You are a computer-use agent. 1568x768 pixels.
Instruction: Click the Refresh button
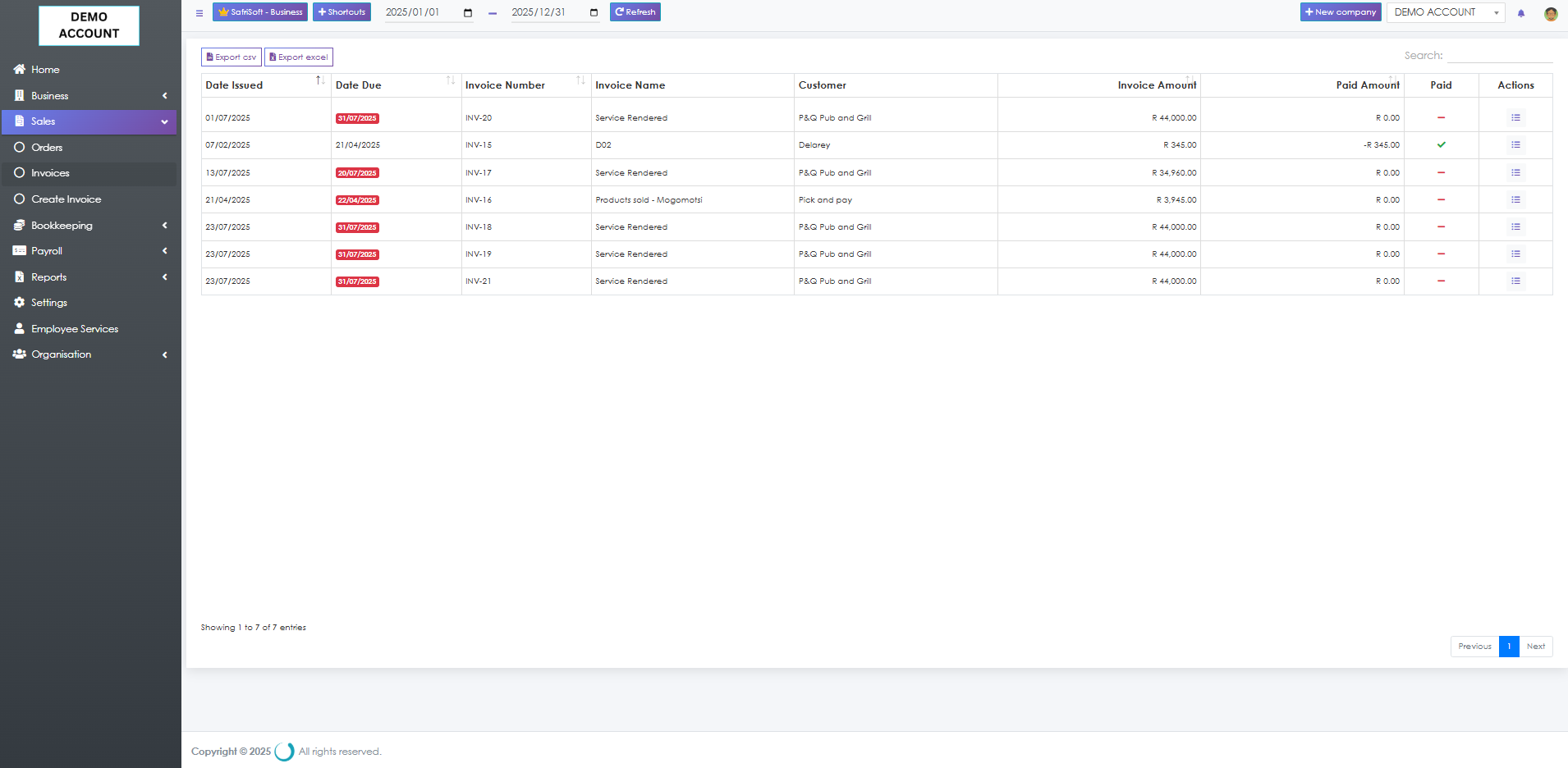[635, 12]
